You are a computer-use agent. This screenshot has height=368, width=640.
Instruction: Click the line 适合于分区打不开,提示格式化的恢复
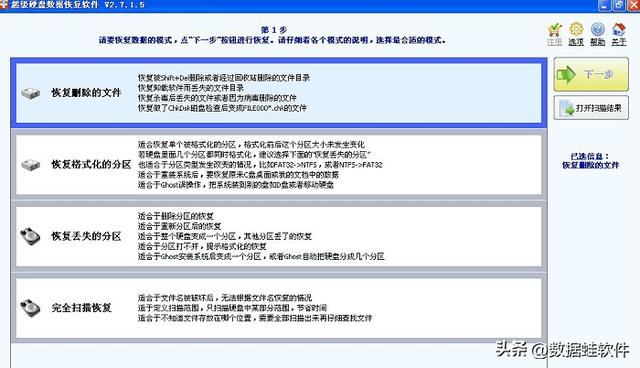(x=202, y=246)
